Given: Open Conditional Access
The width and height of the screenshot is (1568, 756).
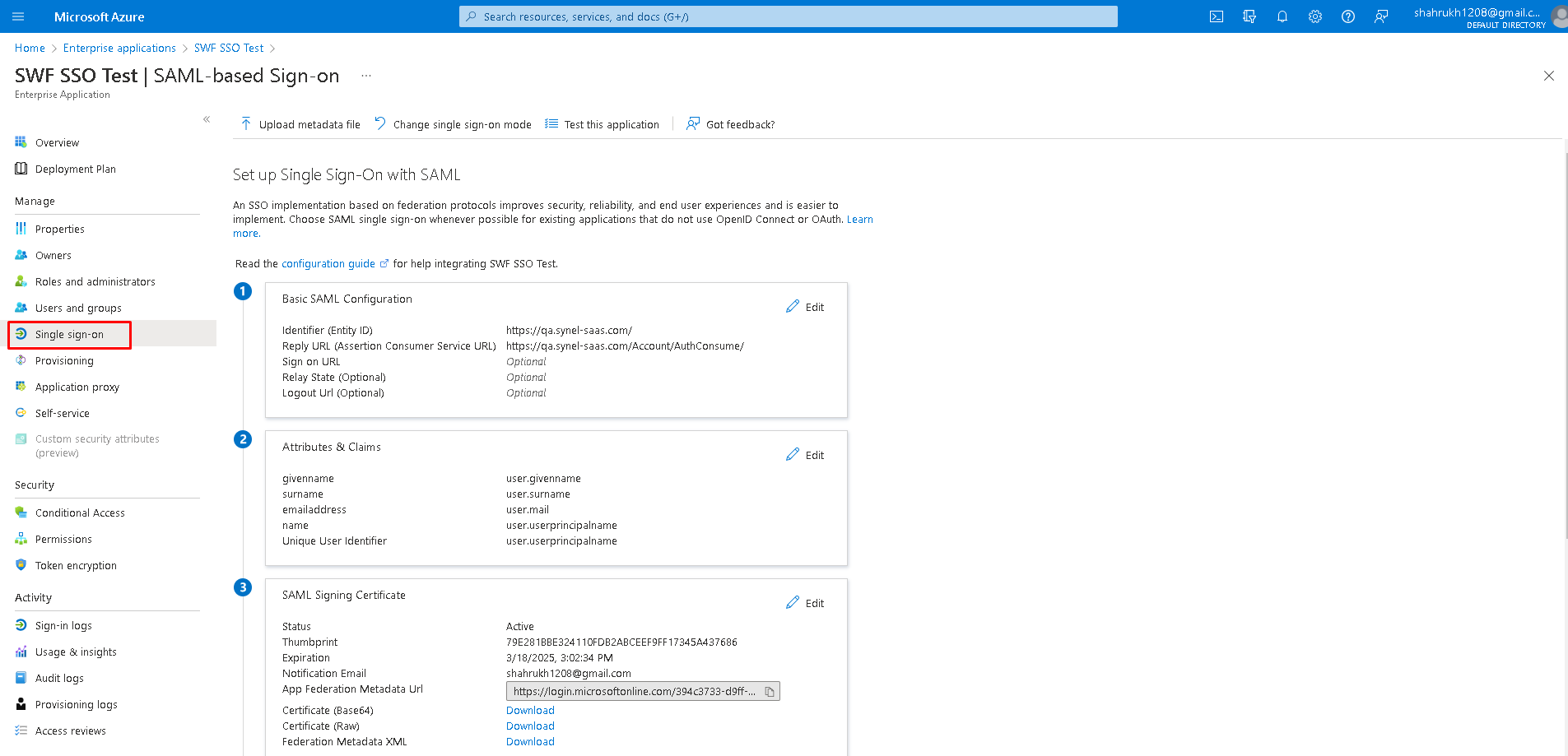Looking at the screenshot, I should 80,513.
